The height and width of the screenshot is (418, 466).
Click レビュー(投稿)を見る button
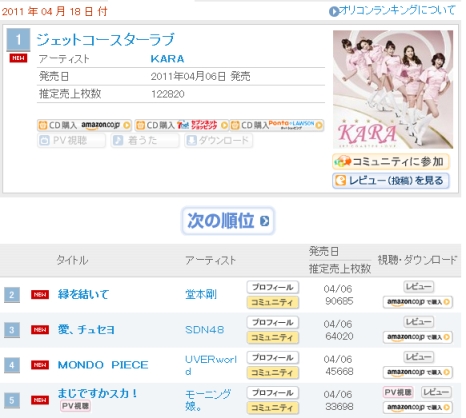pos(391,181)
